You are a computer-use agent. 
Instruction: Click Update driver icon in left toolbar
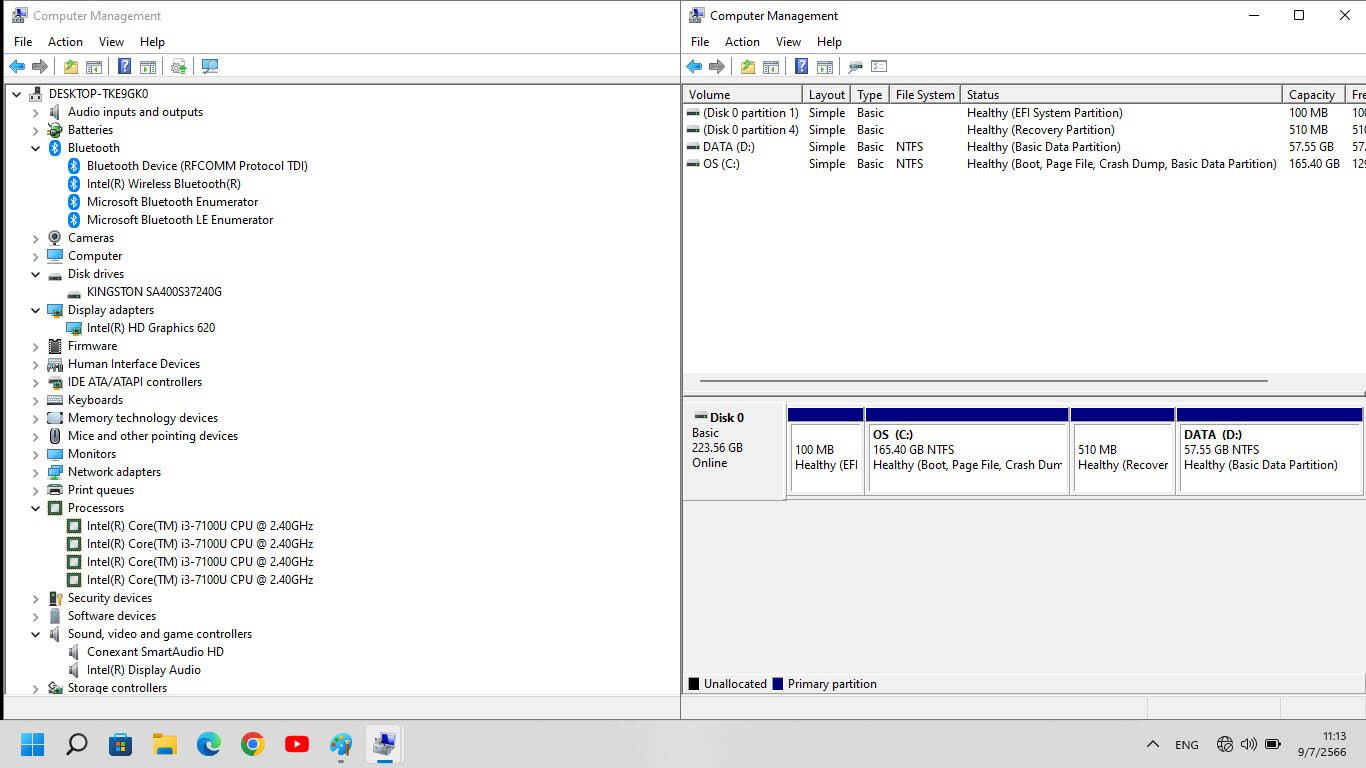pyautogui.click(x=179, y=67)
